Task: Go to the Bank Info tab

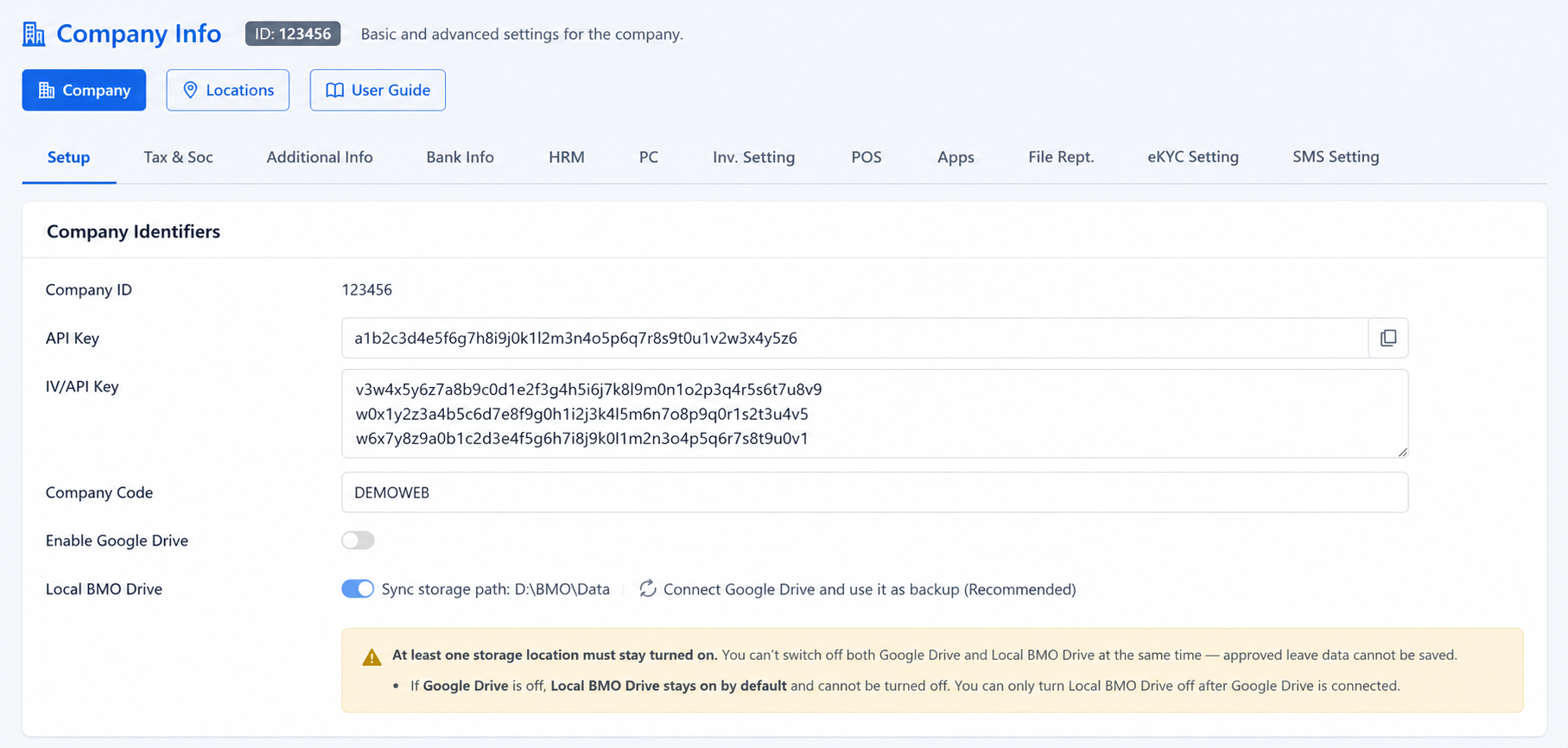Action: pyautogui.click(x=460, y=157)
